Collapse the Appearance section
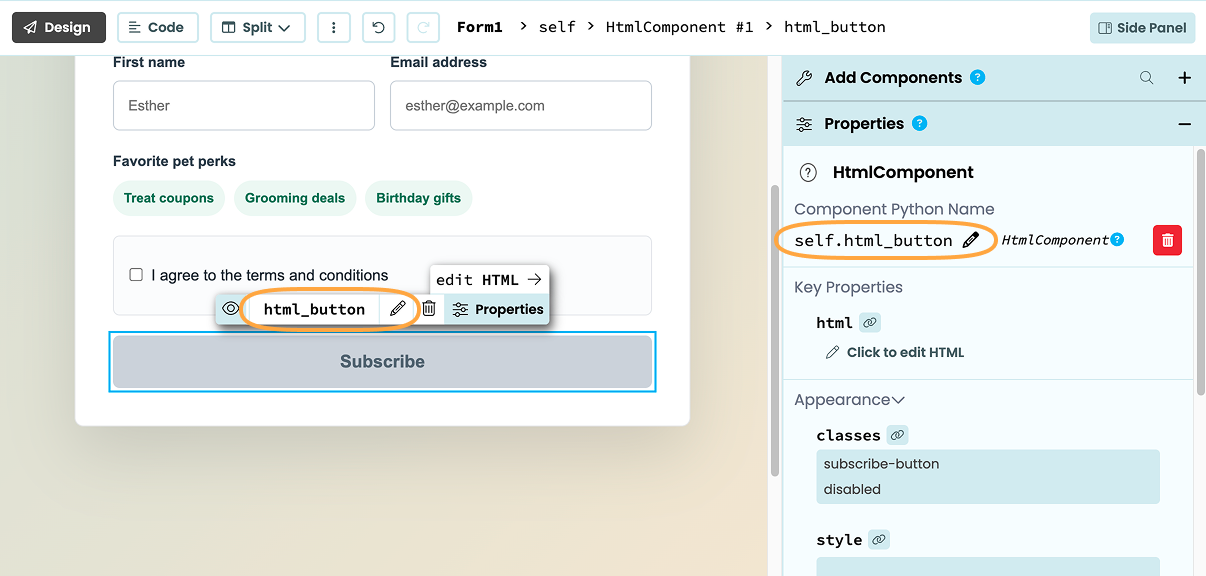This screenshot has width=1206, height=576. coord(850,400)
